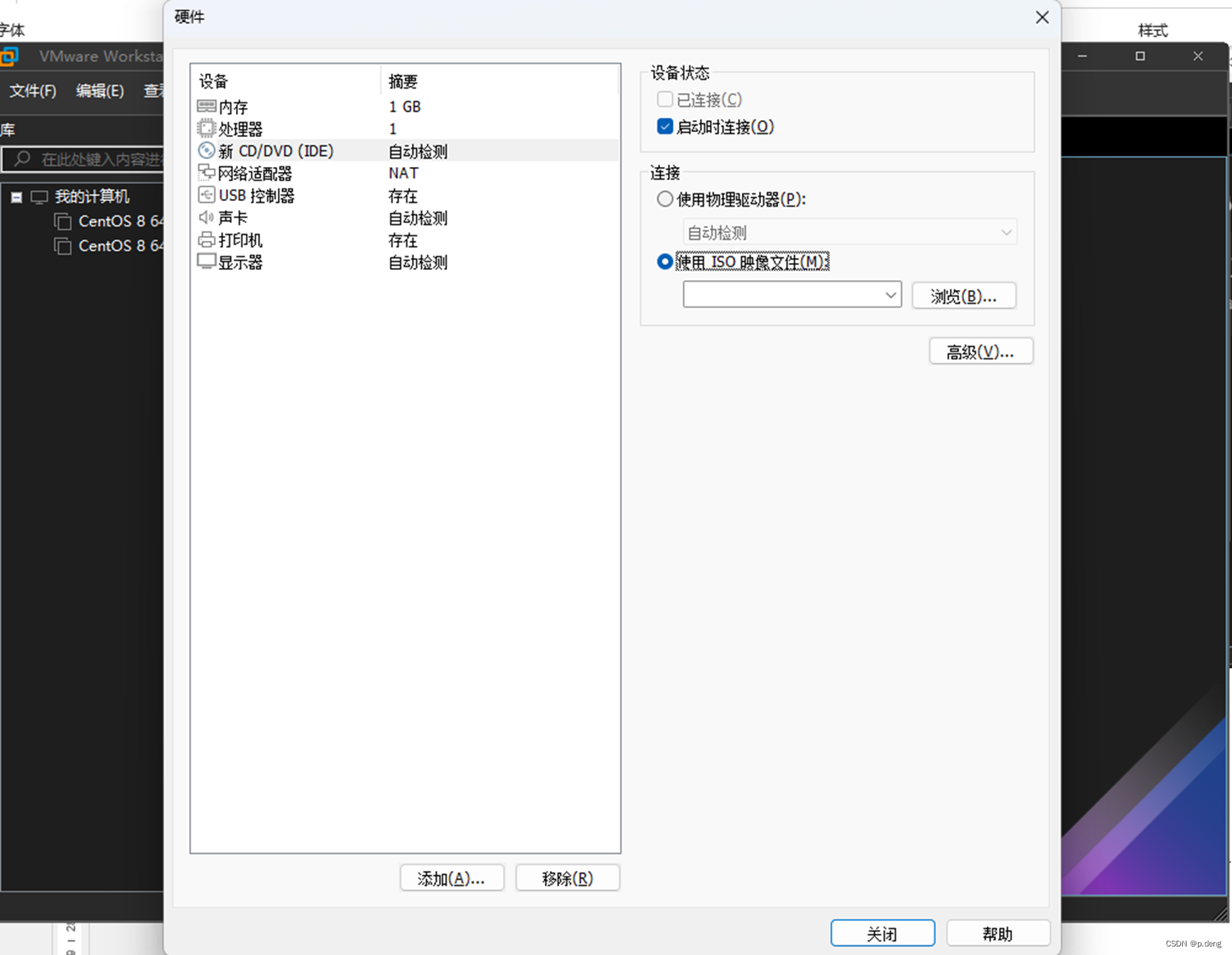Image resolution: width=1232 pixels, height=955 pixels.
Task: Select the 网络适配器 row text
Action: (255, 173)
